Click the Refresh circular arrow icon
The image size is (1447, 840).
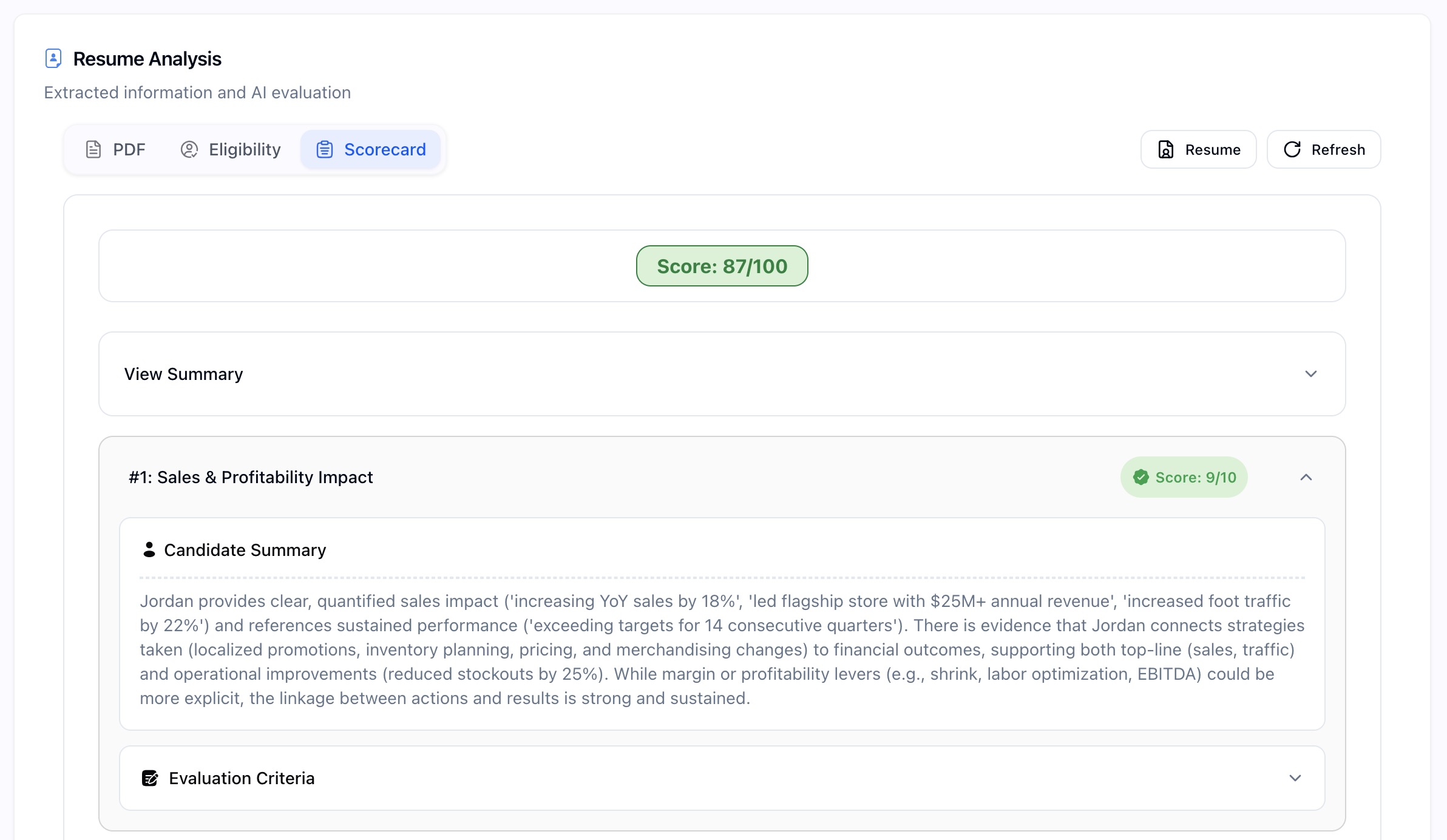point(1292,149)
